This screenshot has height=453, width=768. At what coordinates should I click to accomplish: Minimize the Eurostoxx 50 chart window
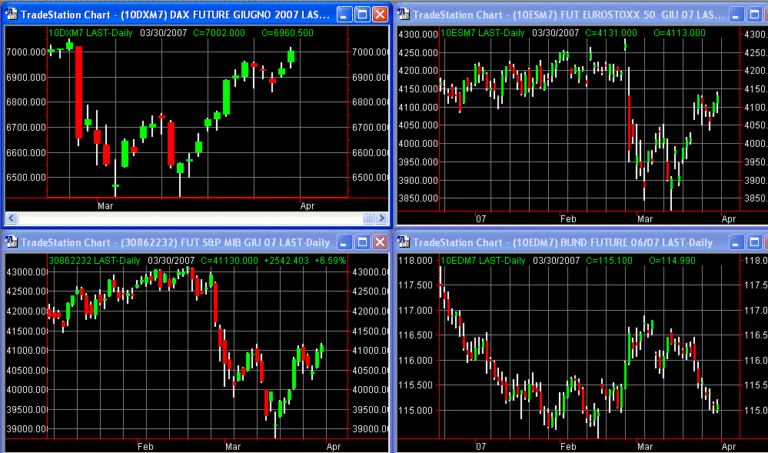(x=737, y=15)
